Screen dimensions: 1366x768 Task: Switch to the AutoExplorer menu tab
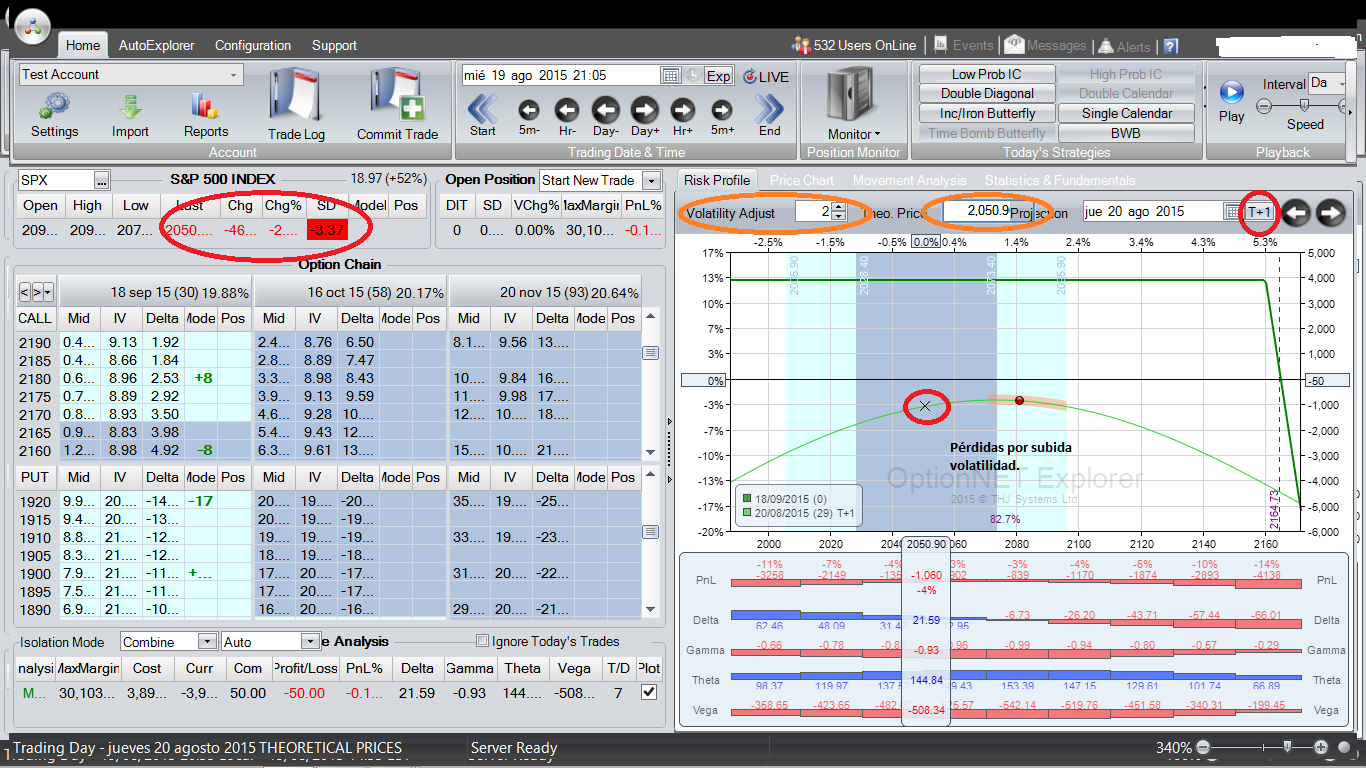[156, 45]
